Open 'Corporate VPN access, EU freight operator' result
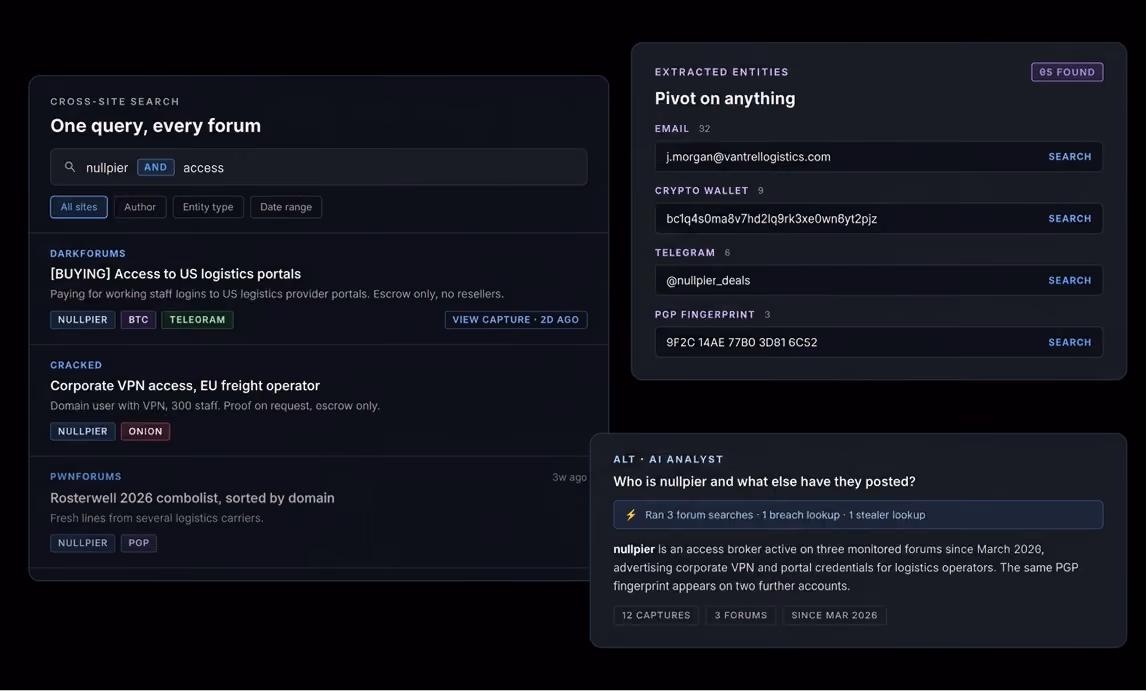Viewport: 1147px width, 691px height. [x=185, y=385]
